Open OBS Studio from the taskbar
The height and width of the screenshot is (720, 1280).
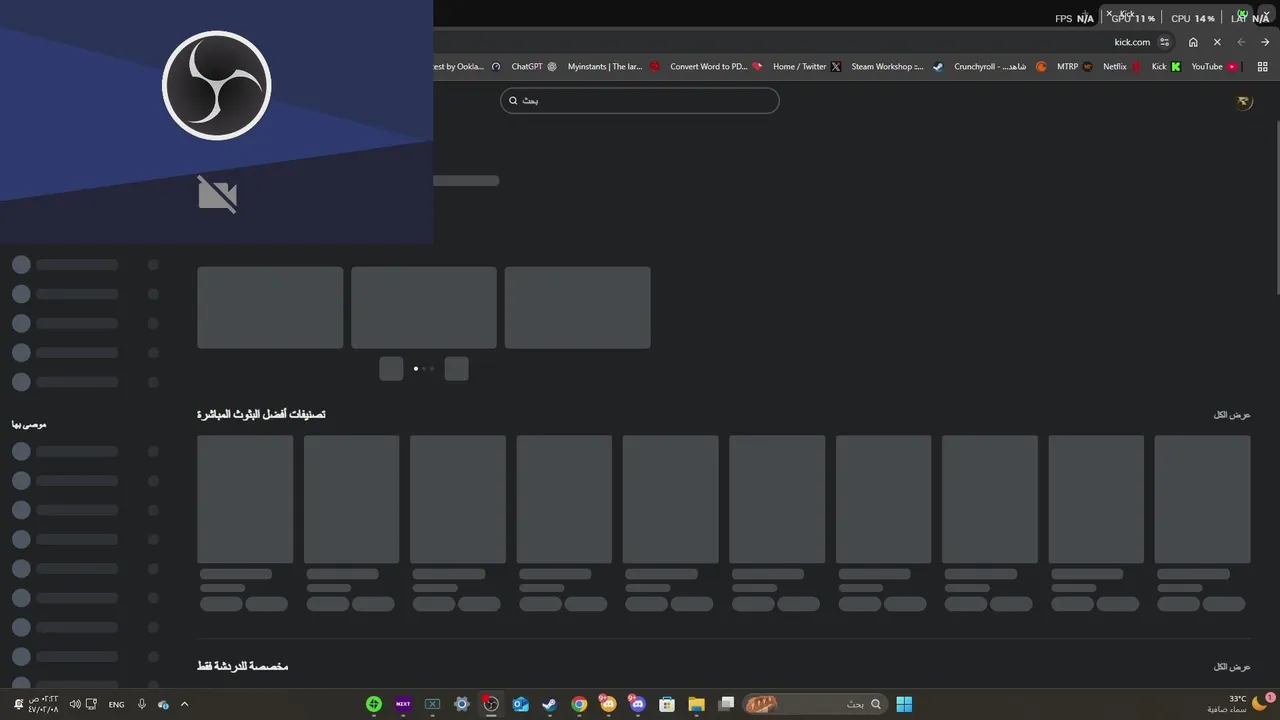tap(491, 704)
